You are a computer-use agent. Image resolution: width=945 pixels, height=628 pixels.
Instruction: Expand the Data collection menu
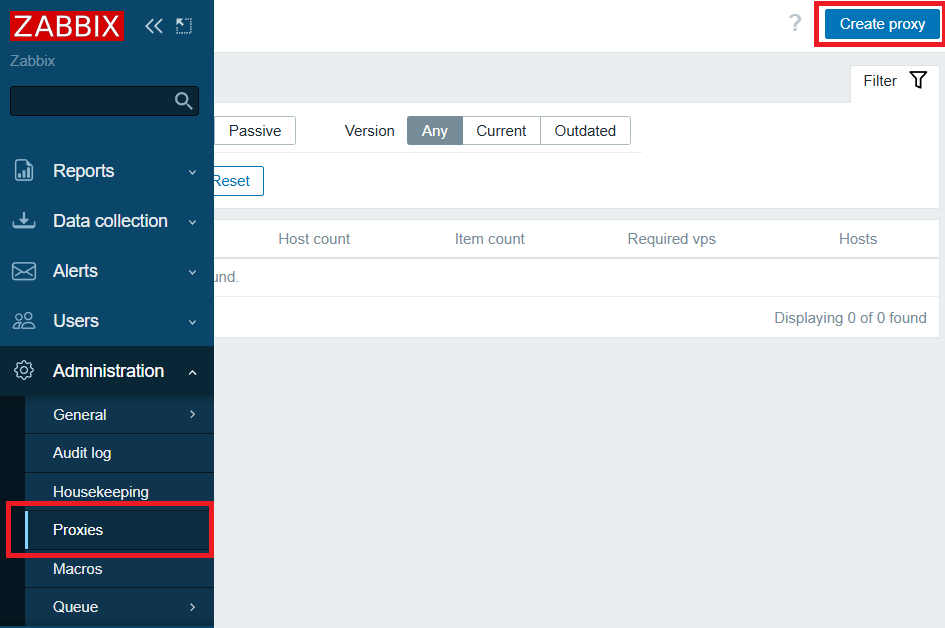pyautogui.click(x=110, y=221)
